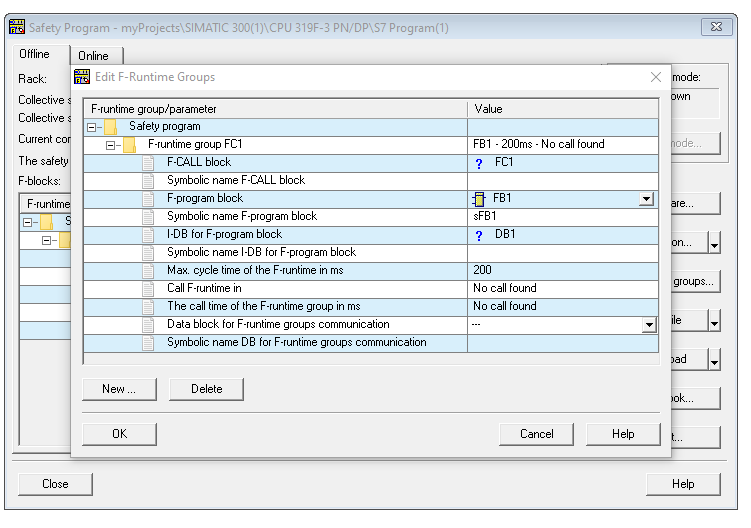Click Cancel in Edit F-Runtime Groups
The image size is (751, 528).
click(x=536, y=434)
